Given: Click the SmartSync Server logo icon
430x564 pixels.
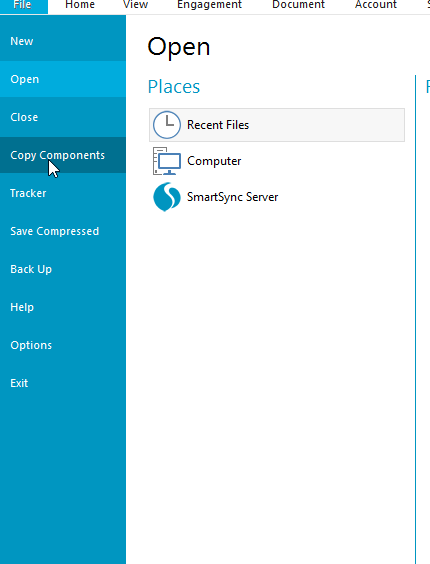Looking at the screenshot, I should (167, 197).
